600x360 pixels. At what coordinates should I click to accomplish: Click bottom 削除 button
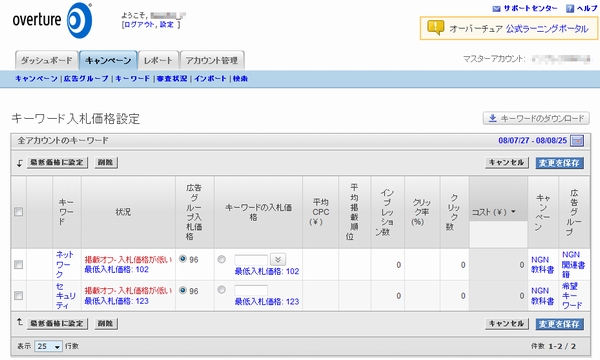(x=106, y=324)
